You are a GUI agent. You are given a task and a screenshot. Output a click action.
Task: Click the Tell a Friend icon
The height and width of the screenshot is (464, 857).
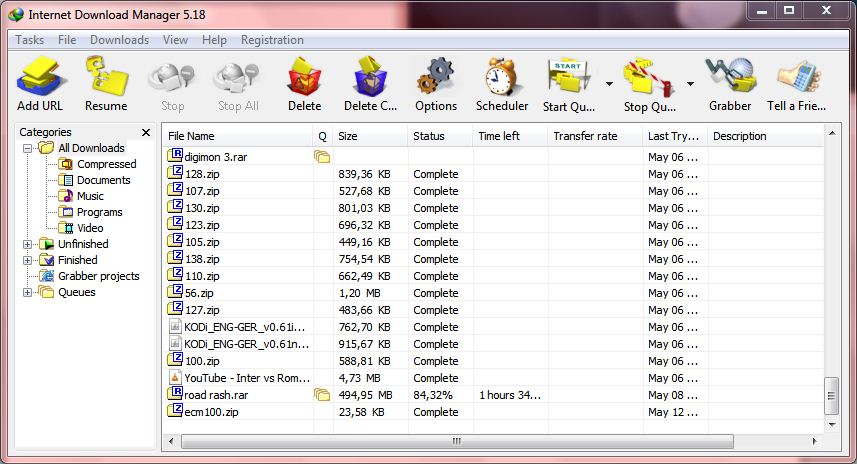pyautogui.click(x=797, y=77)
